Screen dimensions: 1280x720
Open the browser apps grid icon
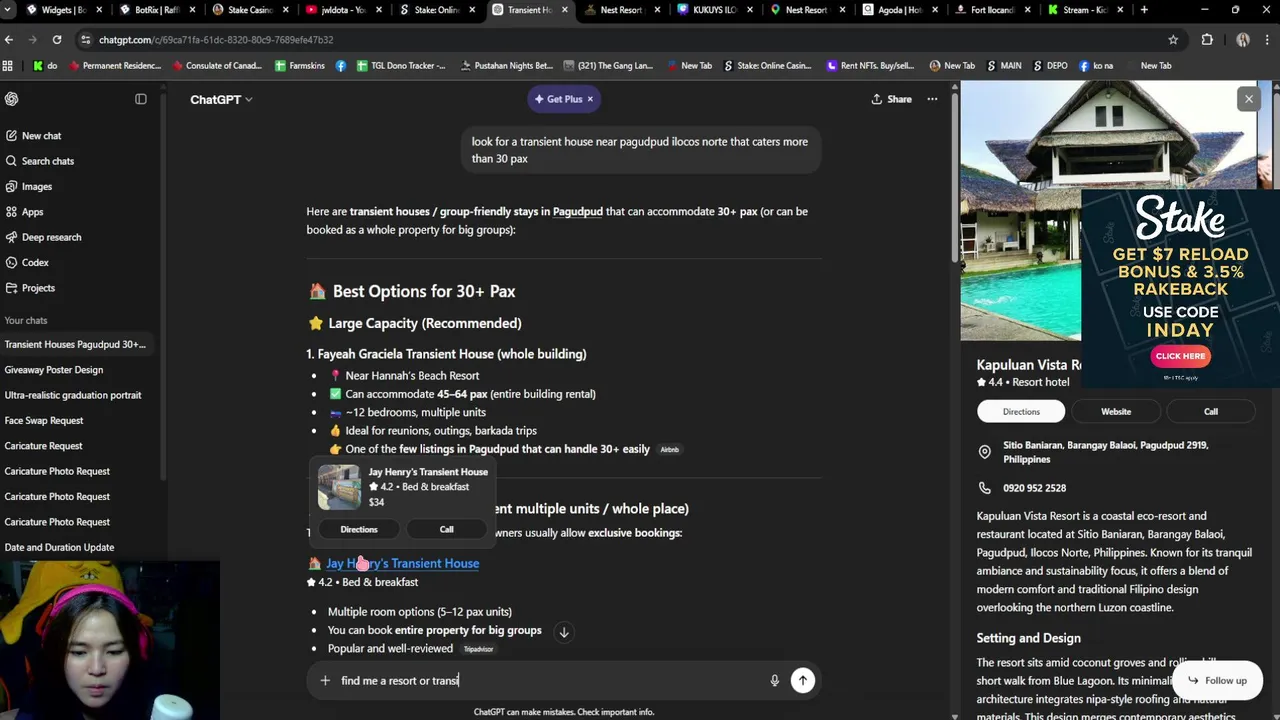pyautogui.click(x=8, y=66)
